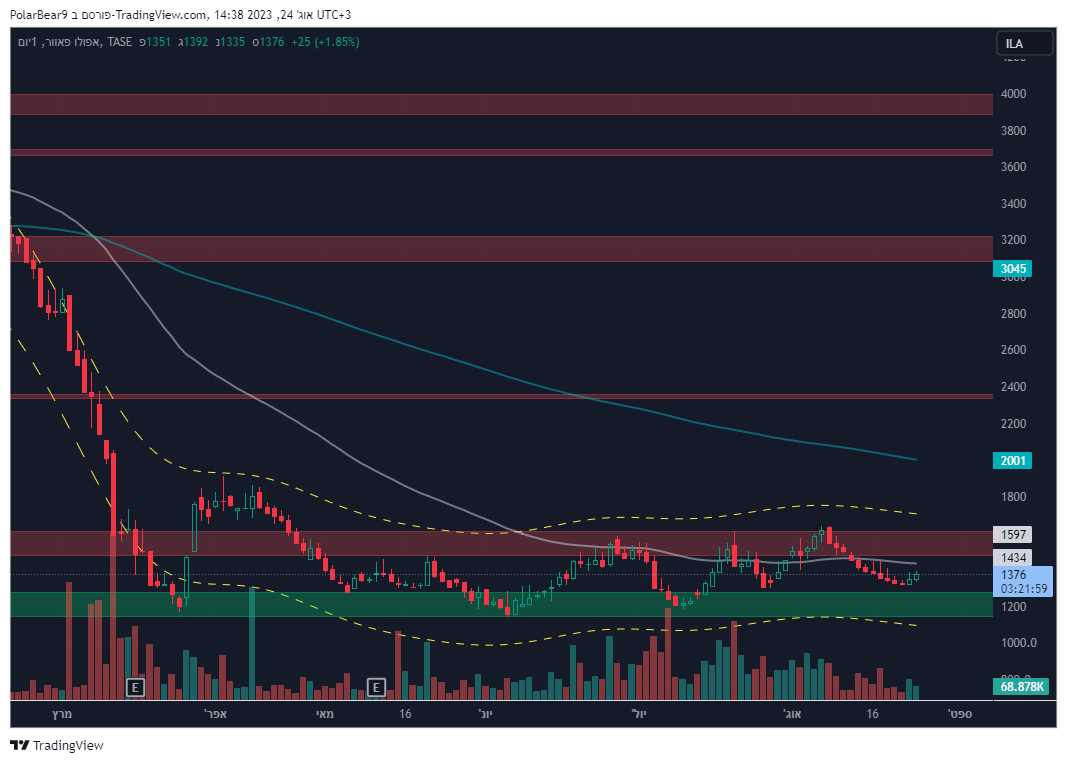This screenshot has height=763, width=1067.
Task: Click the אוג' month label on the time axis
Action: pos(792,714)
